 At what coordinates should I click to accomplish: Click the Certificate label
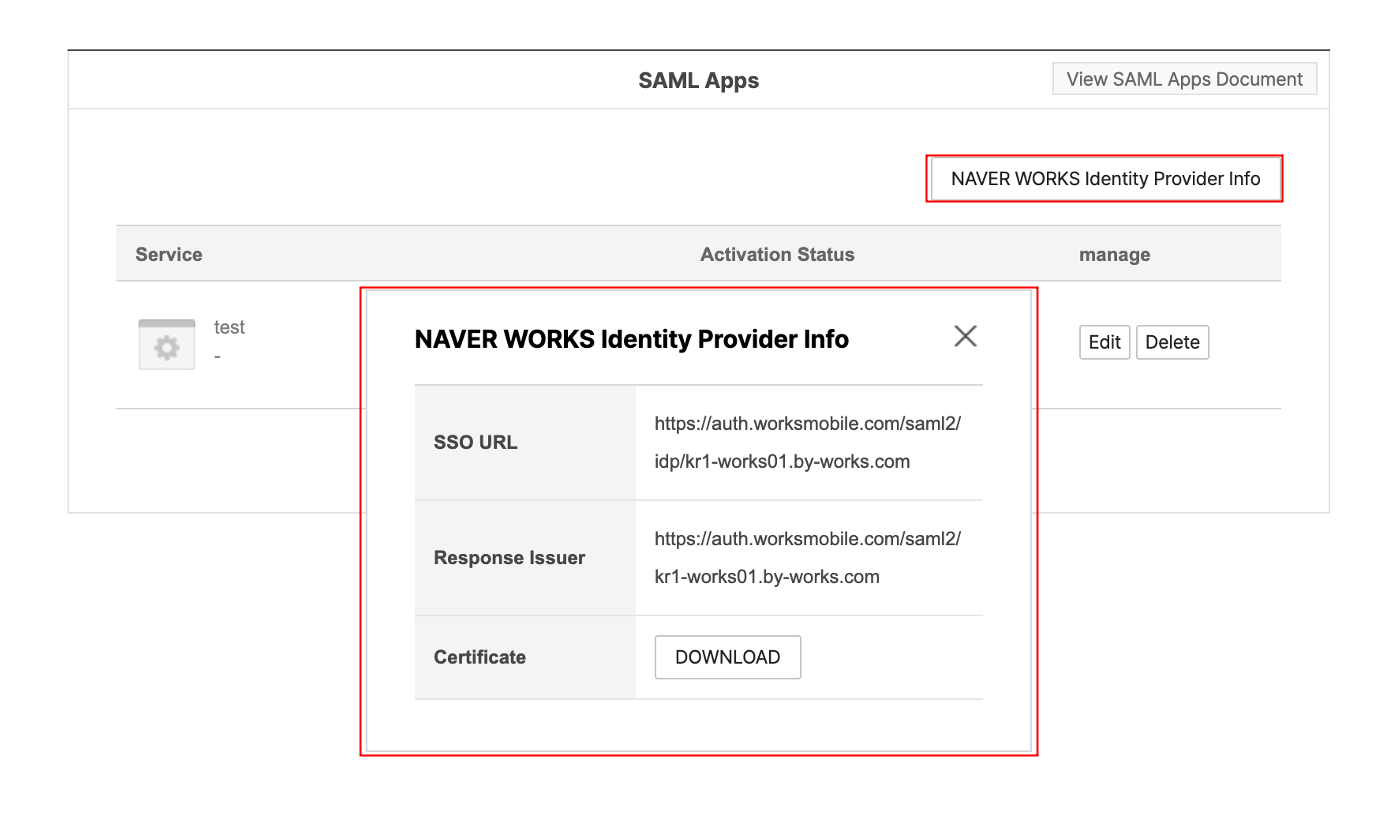coord(480,657)
